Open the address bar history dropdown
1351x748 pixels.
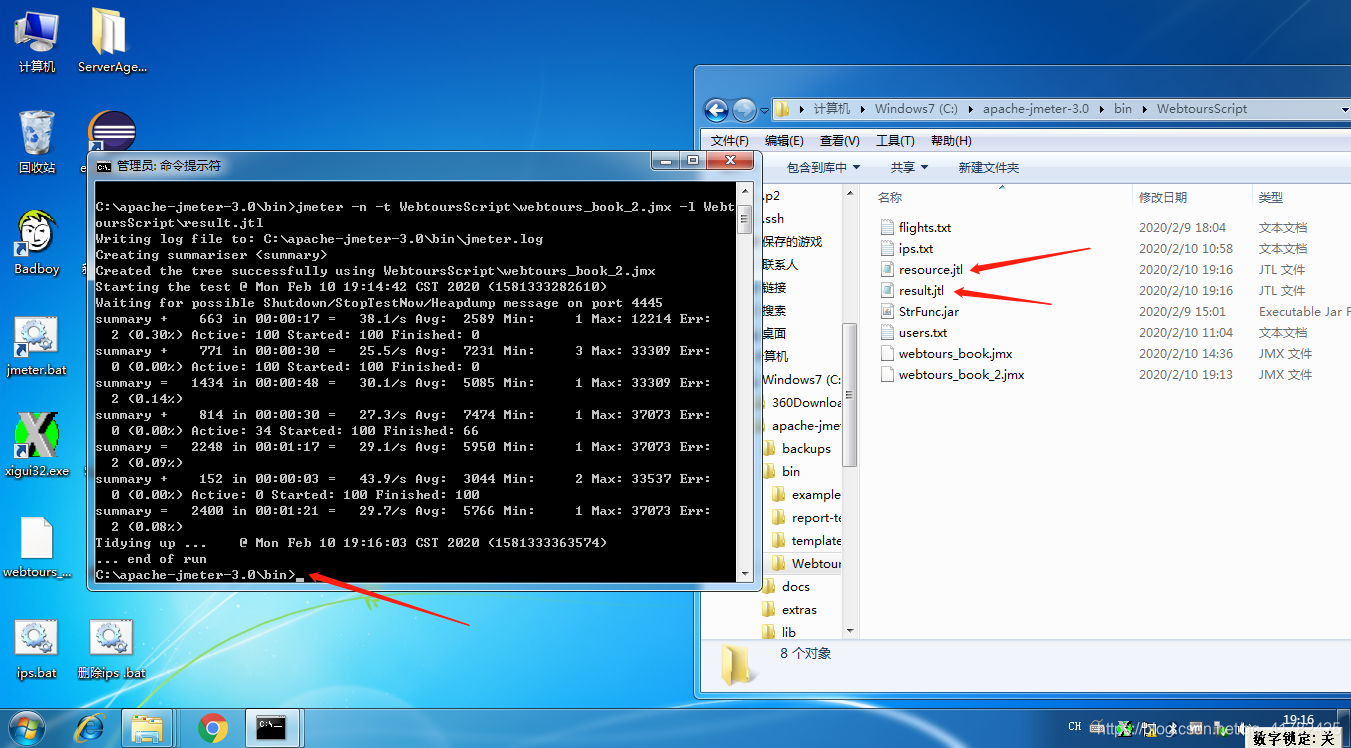1345,109
